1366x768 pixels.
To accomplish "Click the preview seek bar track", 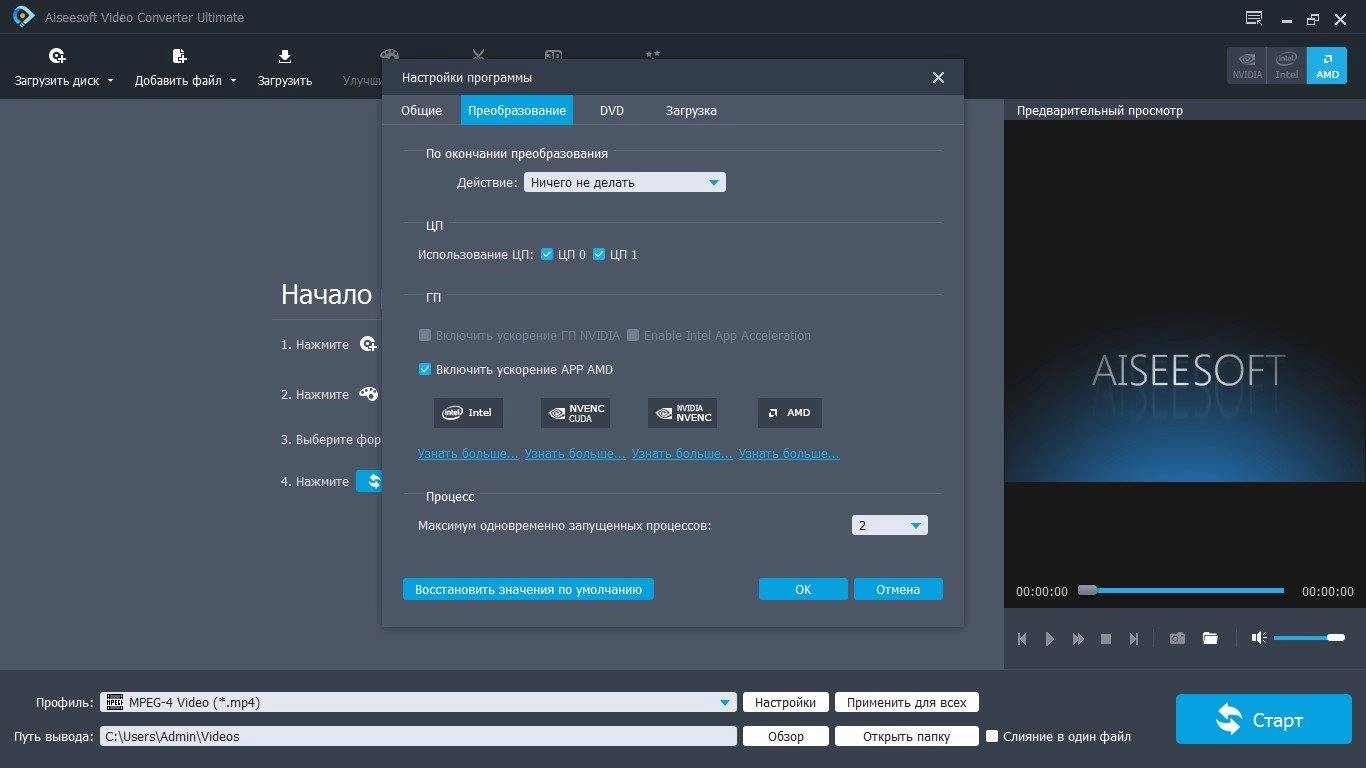I will click(x=1181, y=590).
